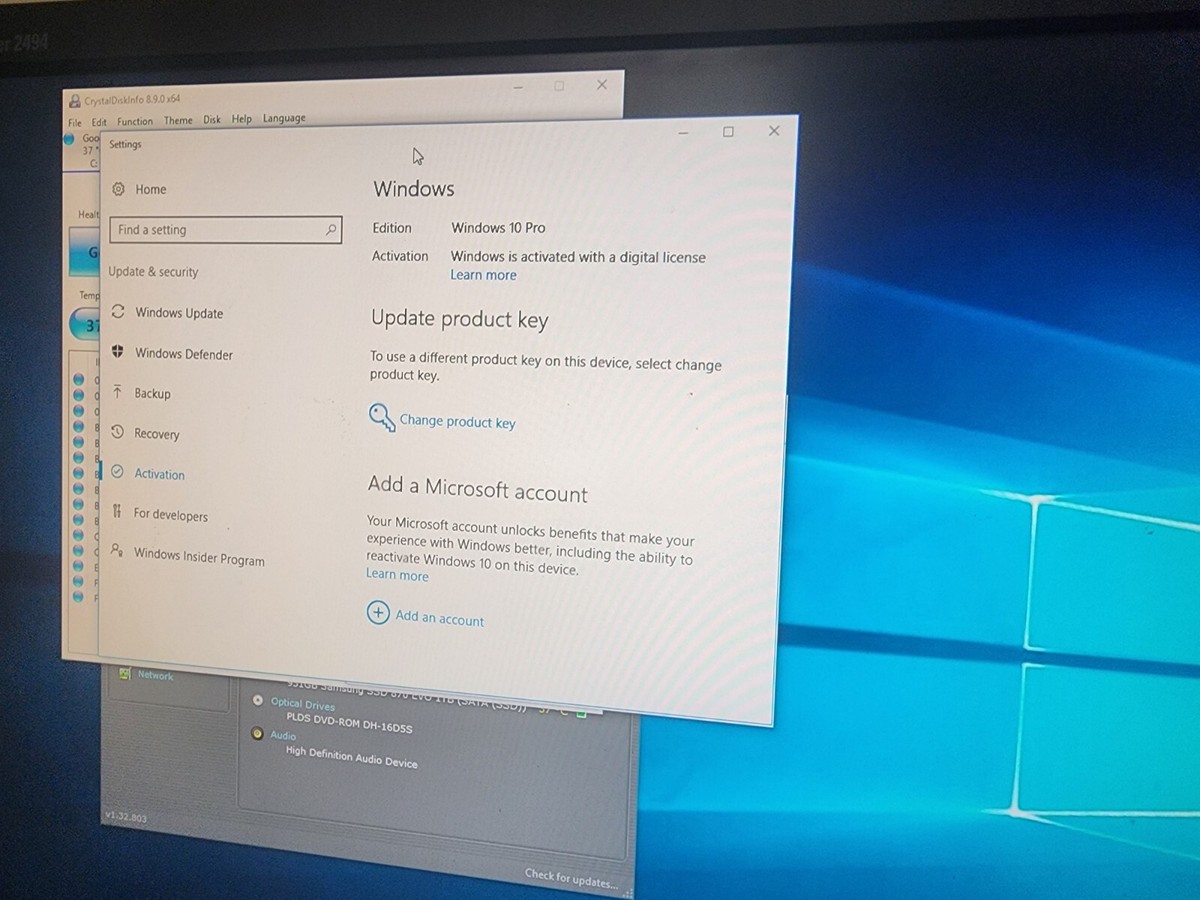Click Check for updates in Speccy window
Image resolution: width=1200 pixels, height=900 pixels.
pyautogui.click(x=571, y=878)
